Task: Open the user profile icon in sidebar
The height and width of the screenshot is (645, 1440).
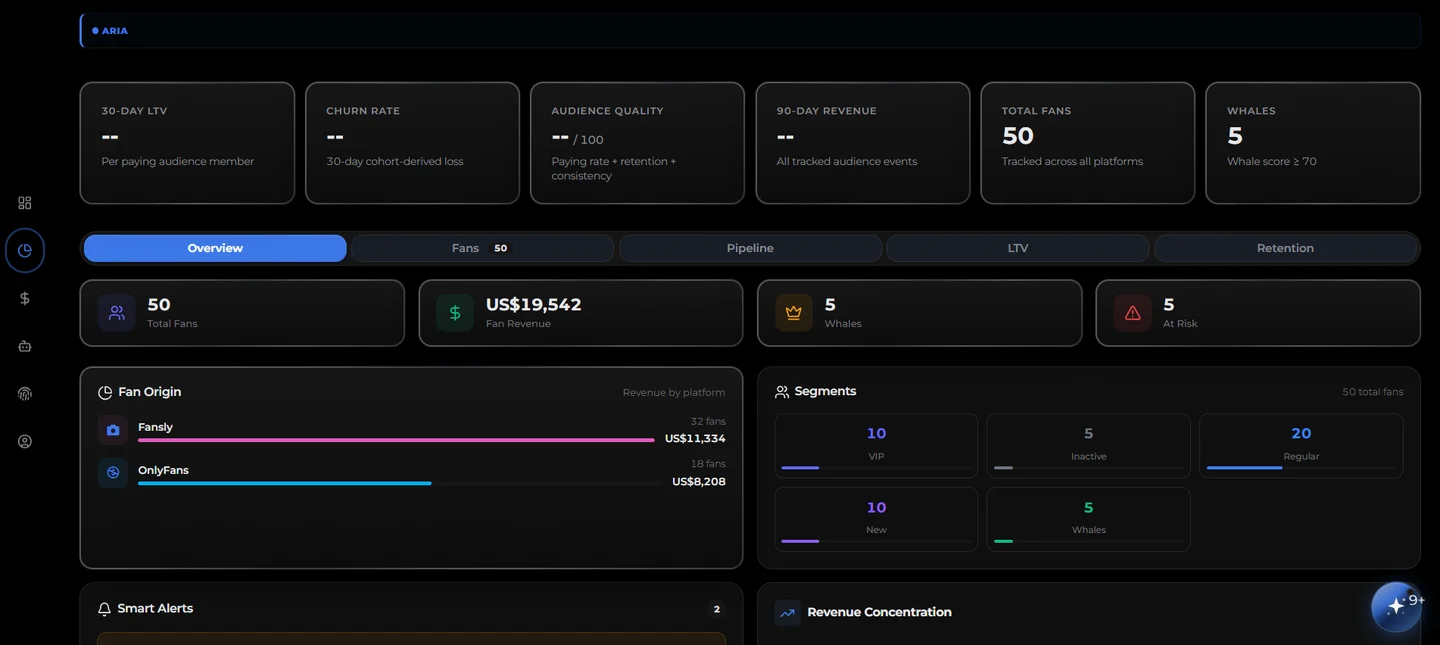Action: (25, 442)
